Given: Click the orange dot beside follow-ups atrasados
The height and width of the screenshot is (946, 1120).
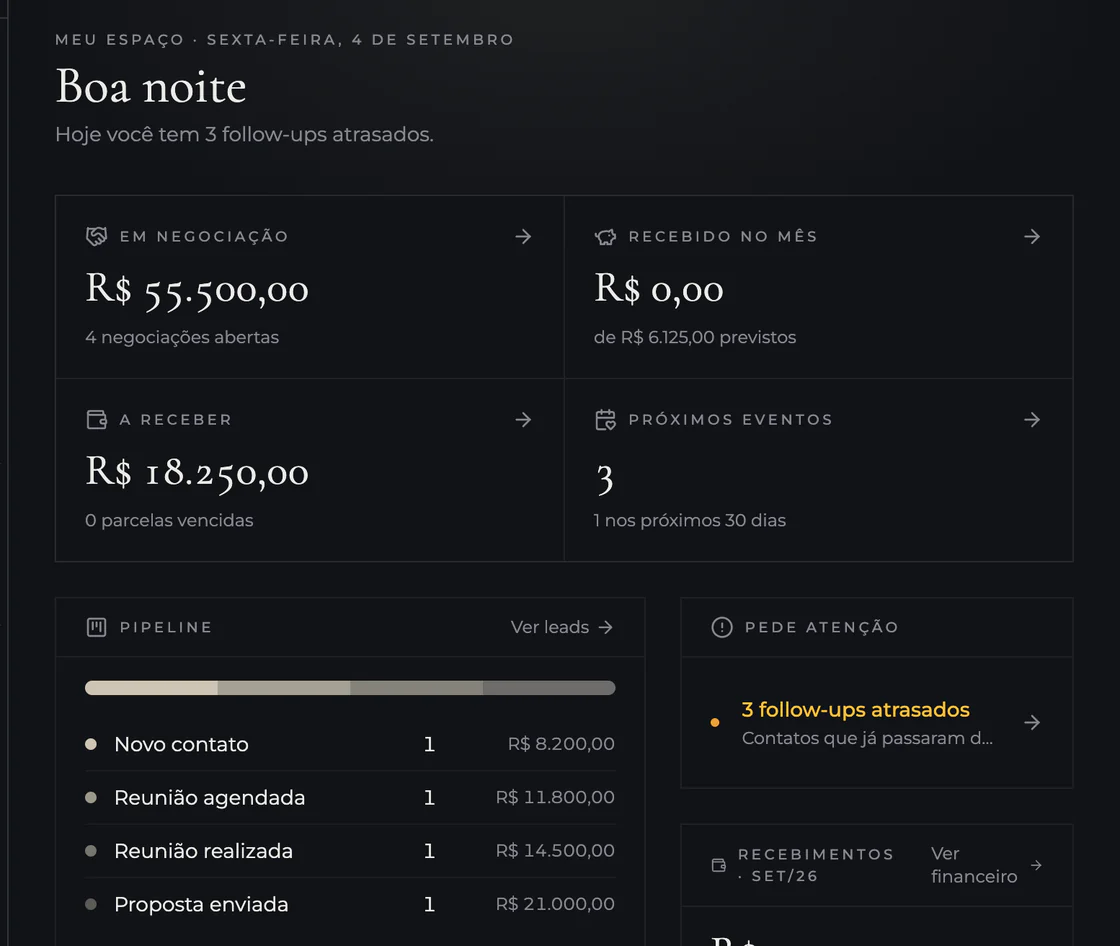Looking at the screenshot, I should click(x=715, y=723).
